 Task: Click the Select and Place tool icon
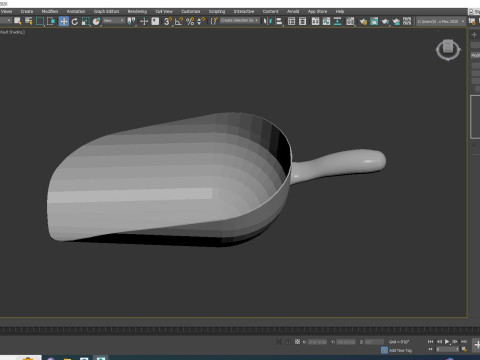(x=96, y=21)
